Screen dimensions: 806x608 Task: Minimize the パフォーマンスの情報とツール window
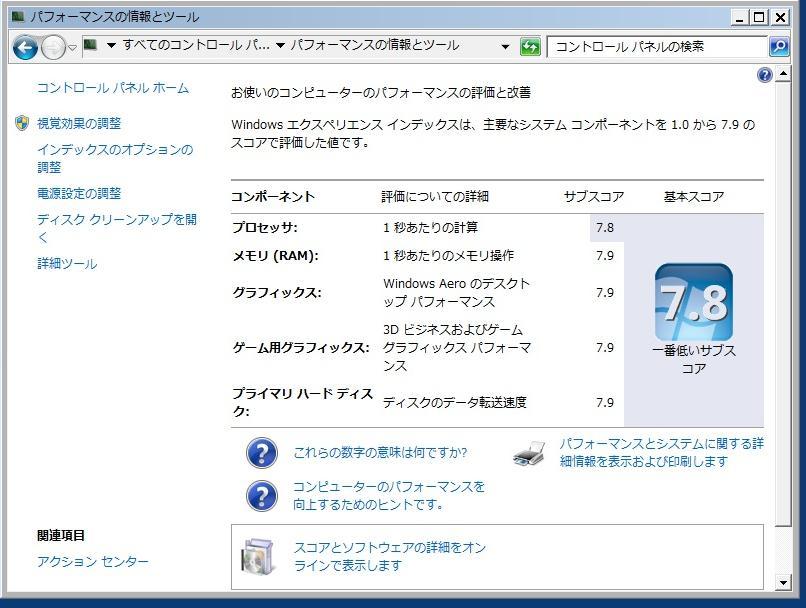(x=739, y=17)
